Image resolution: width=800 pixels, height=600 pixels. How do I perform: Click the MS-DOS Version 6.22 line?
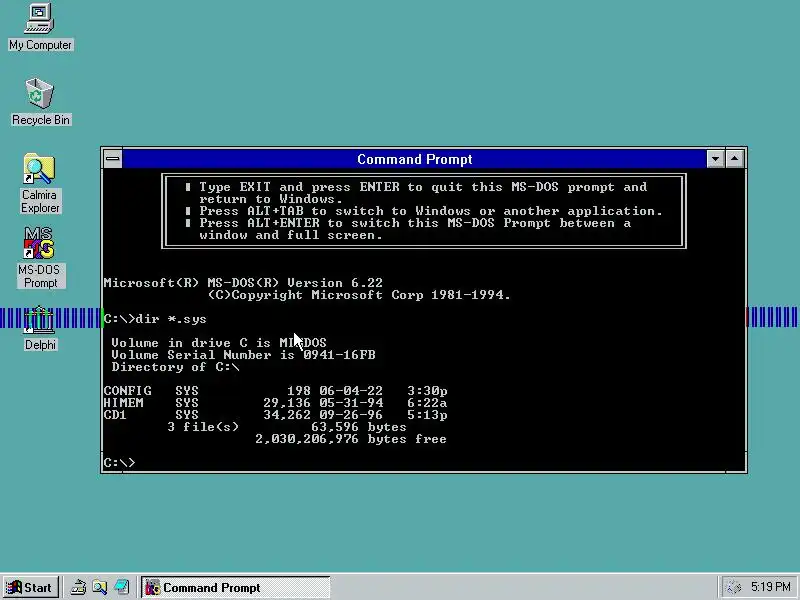(243, 283)
